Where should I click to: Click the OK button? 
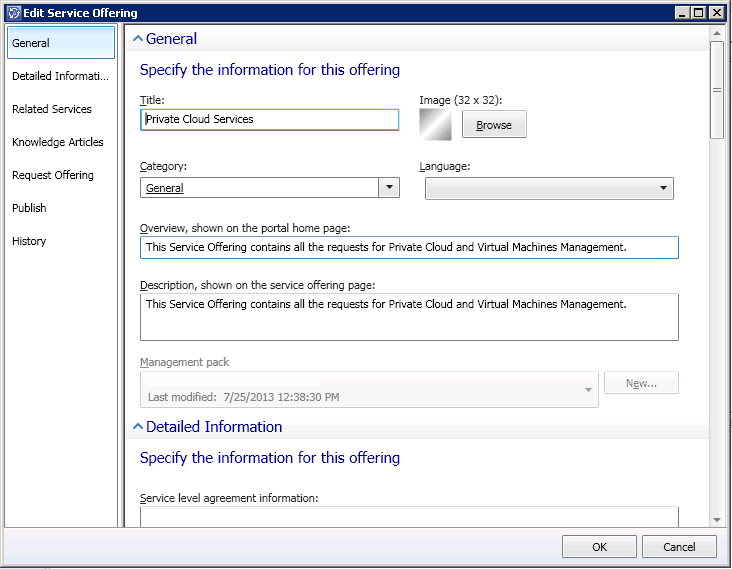pos(599,546)
